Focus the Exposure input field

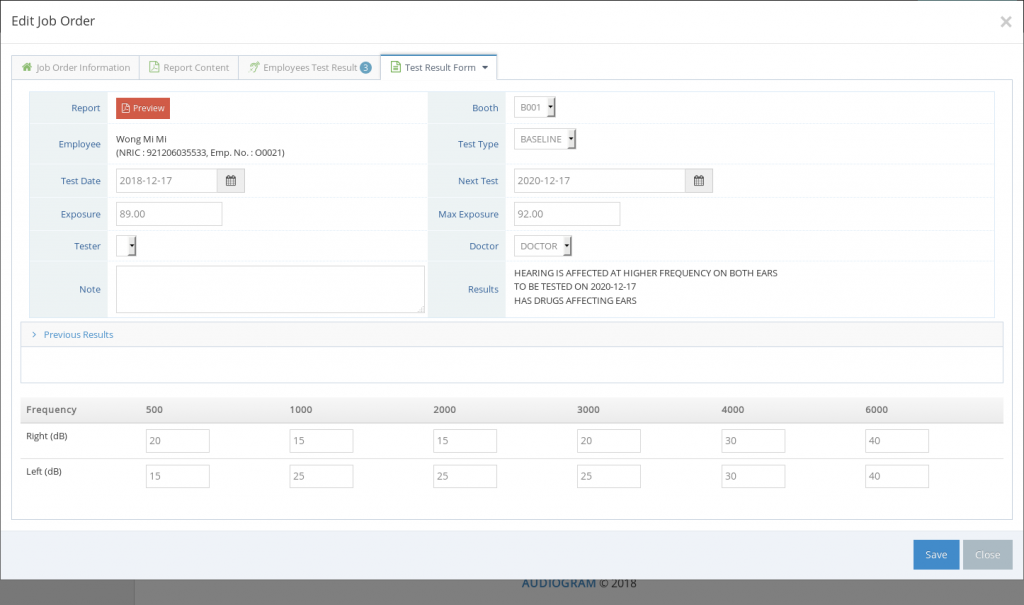click(169, 214)
